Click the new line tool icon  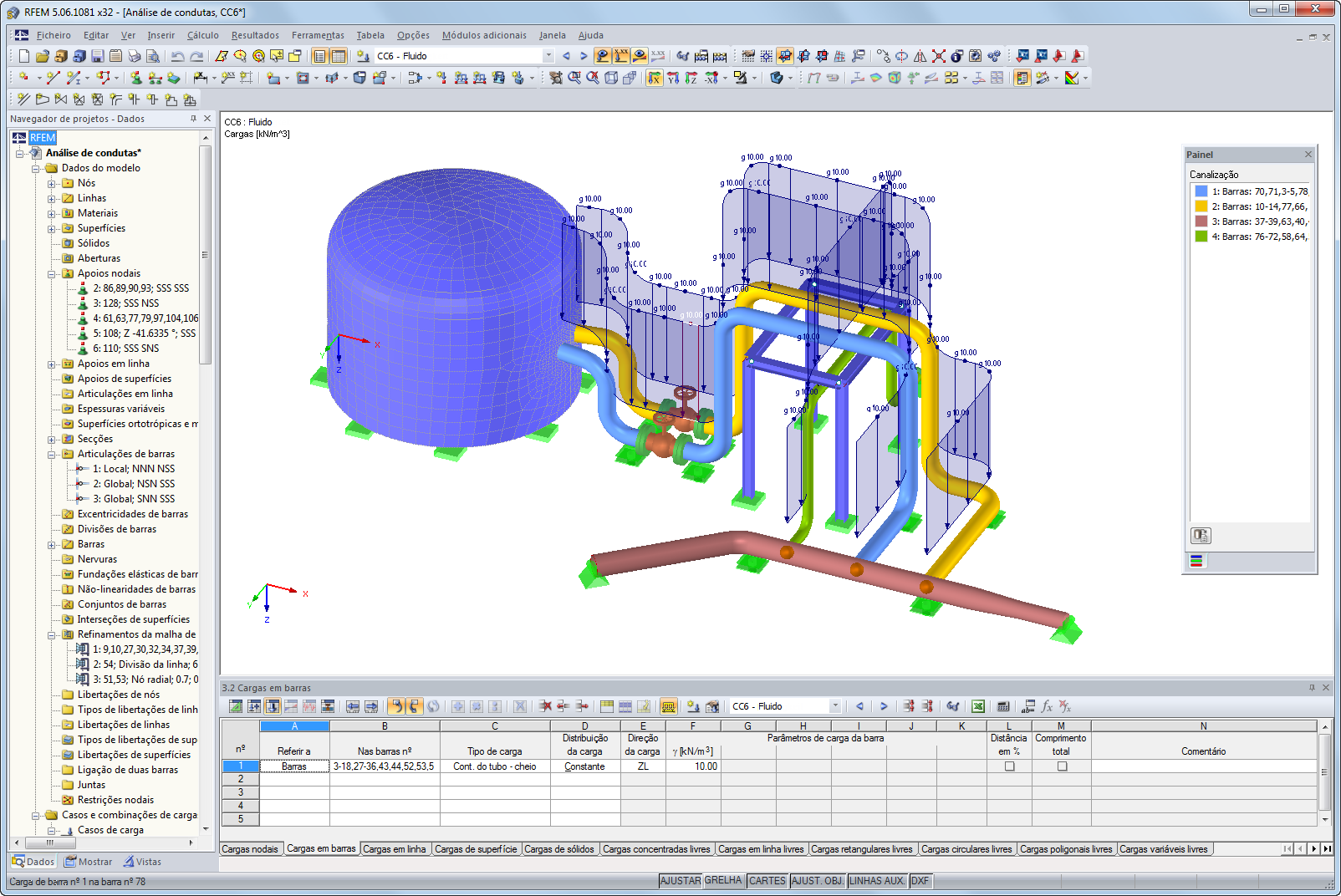pyautogui.click(x=54, y=78)
